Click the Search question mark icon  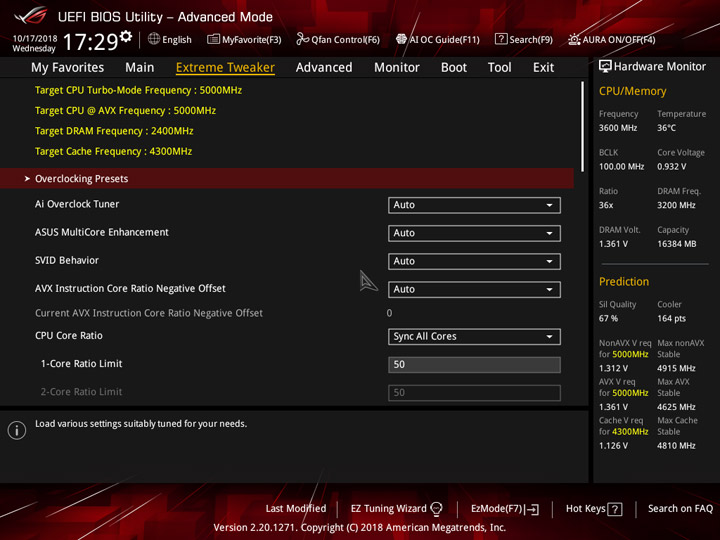501,39
